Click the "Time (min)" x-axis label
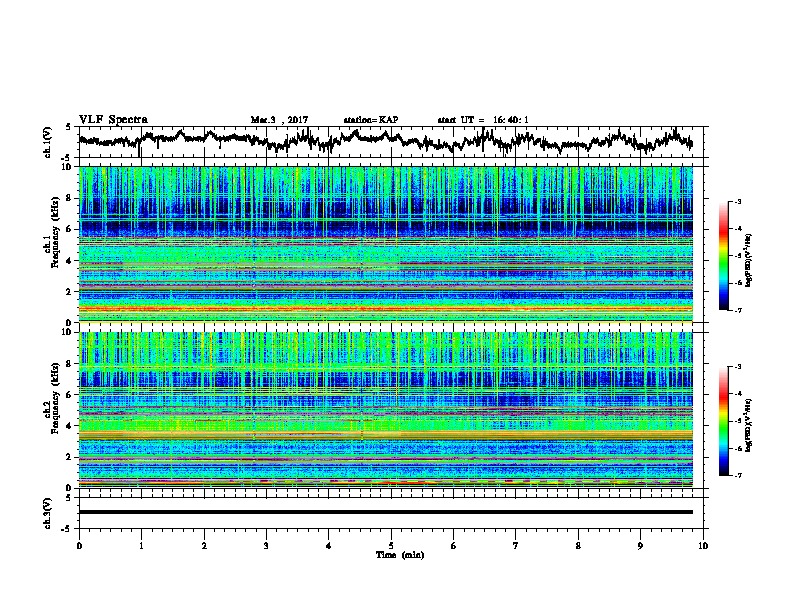The image size is (792, 612). (x=400, y=555)
